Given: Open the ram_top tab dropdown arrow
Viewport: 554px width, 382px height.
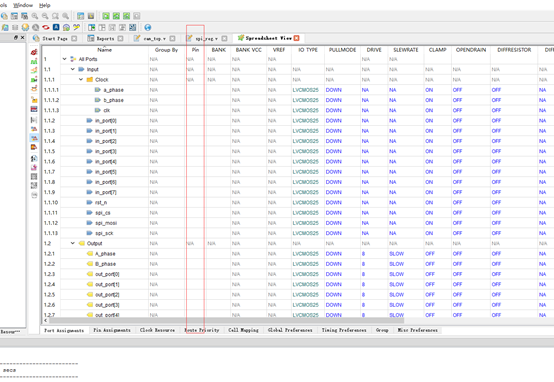Looking at the screenshot, I should (164, 39).
